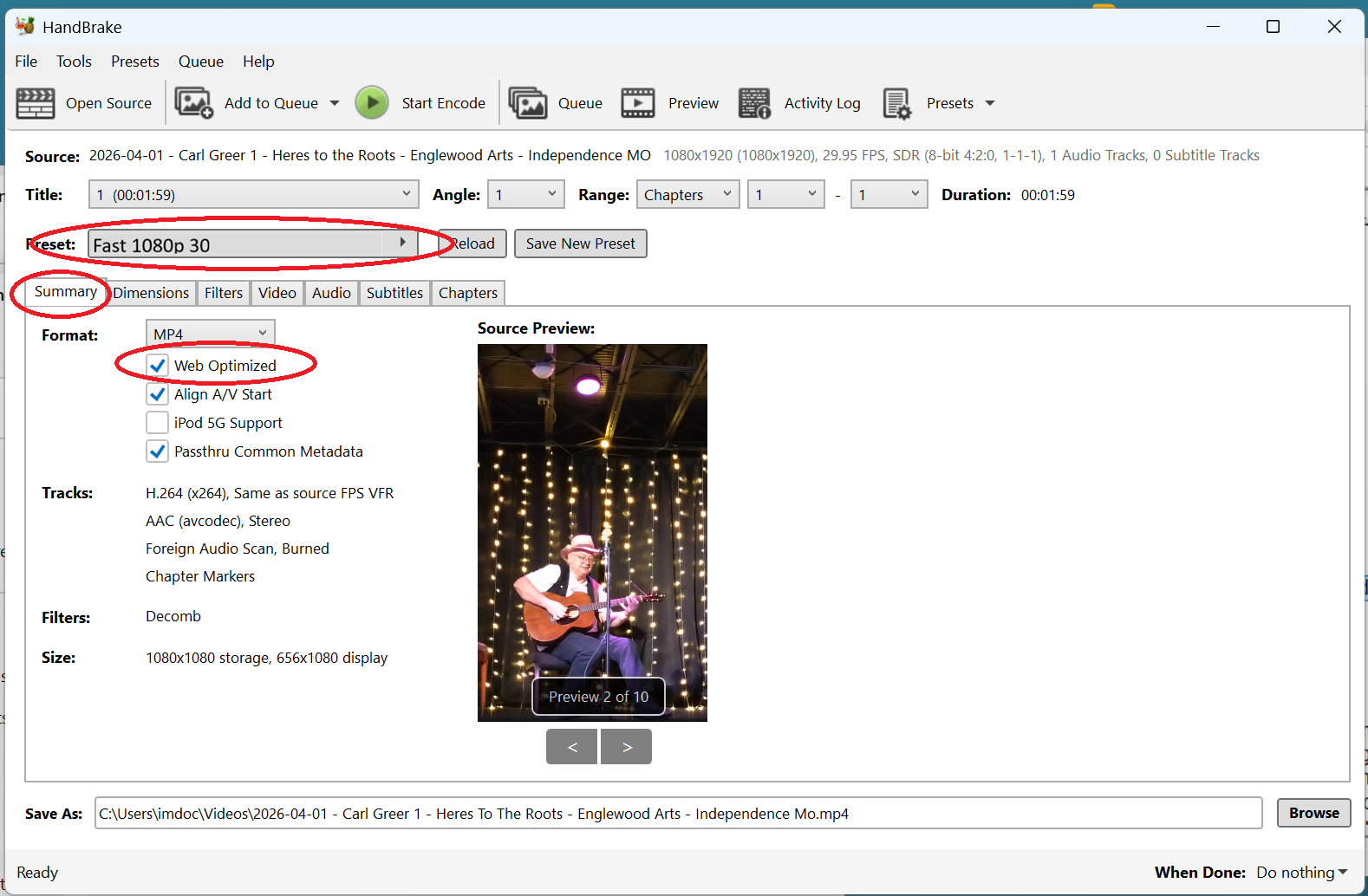Open Activity Log via its icon
The width and height of the screenshot is (1368, 896).
(754, 103)
